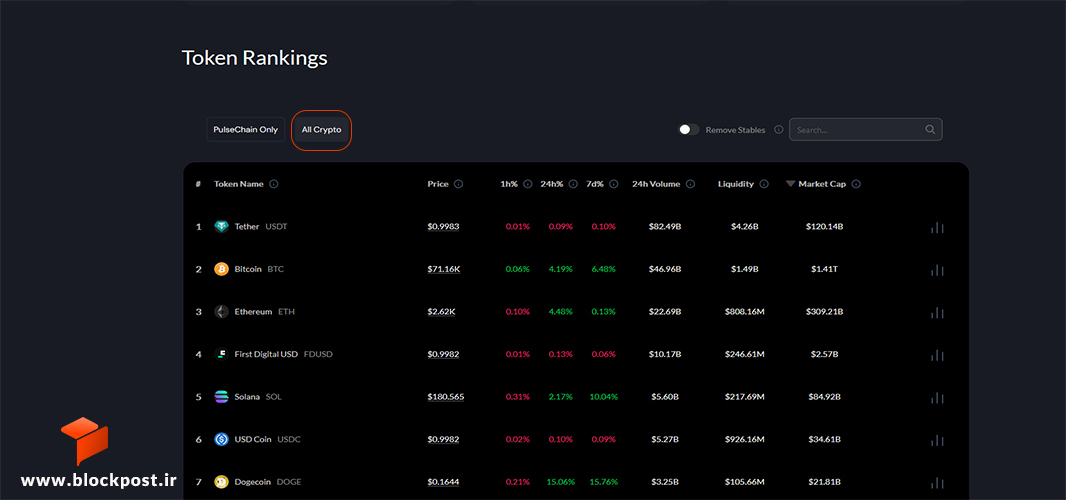1066x500 pixels.
Task: Open the chart icon for Tether row
Action: click(x=938, y=227)
